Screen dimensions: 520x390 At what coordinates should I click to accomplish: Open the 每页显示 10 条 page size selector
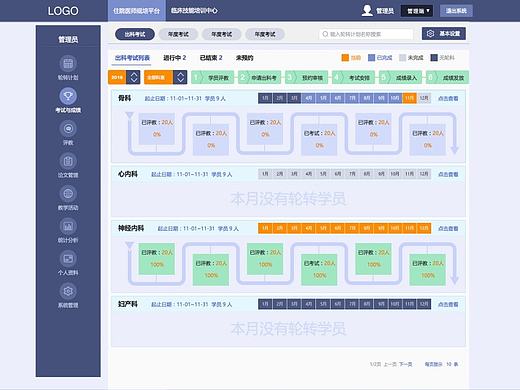(x=441, y=364)
